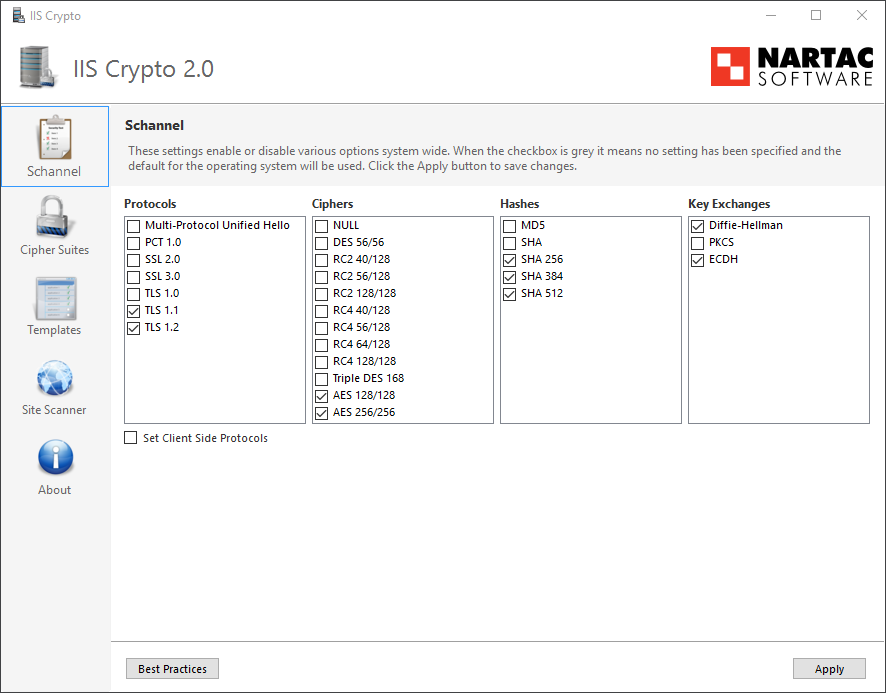
Task: Choose the Templates text label in sidebar
Action: (54, 330)
